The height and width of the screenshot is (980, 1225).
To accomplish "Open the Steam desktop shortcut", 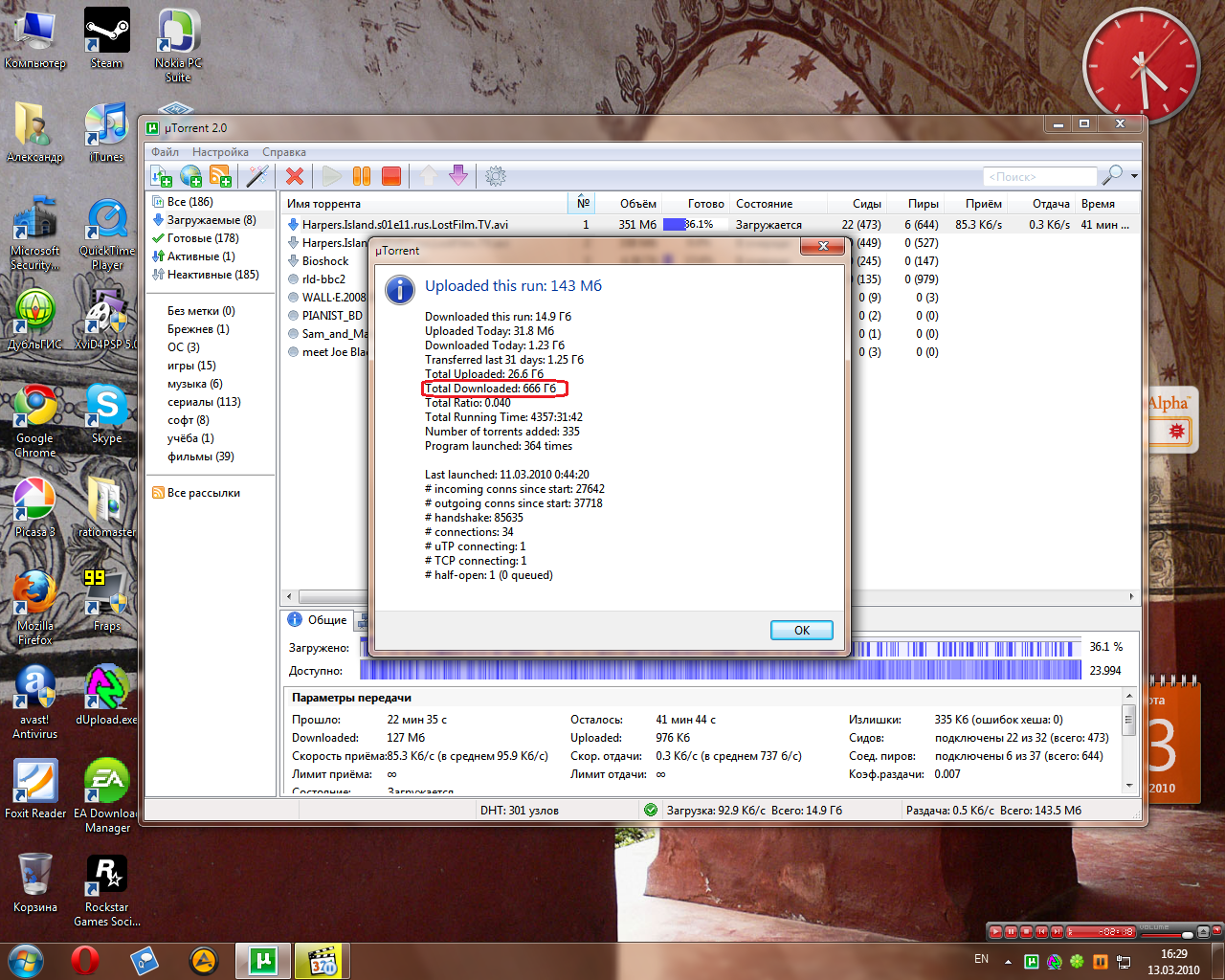I will [x=106, y=38].
